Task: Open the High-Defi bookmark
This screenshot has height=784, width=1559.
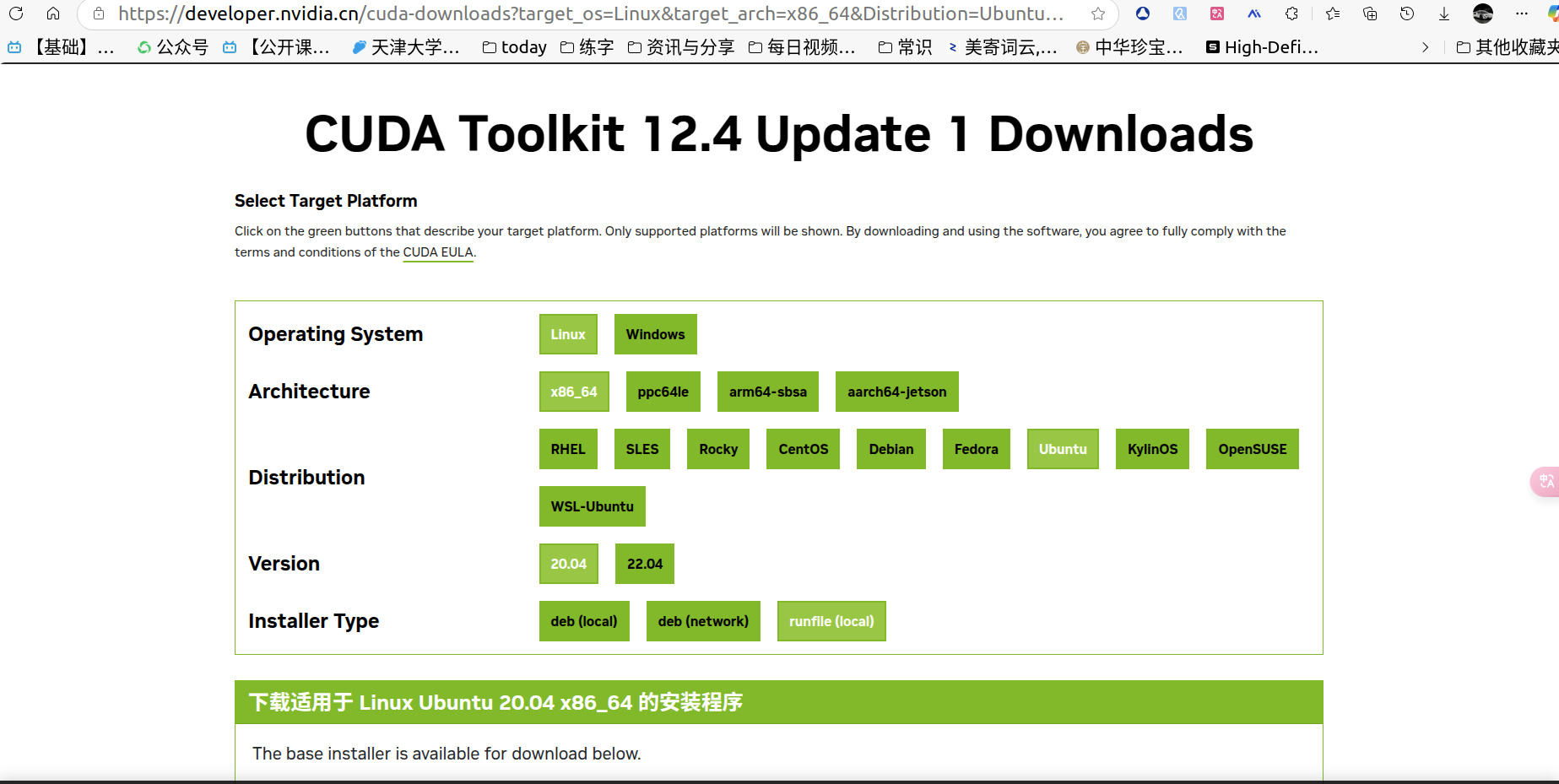Action: pos(1263,47)
